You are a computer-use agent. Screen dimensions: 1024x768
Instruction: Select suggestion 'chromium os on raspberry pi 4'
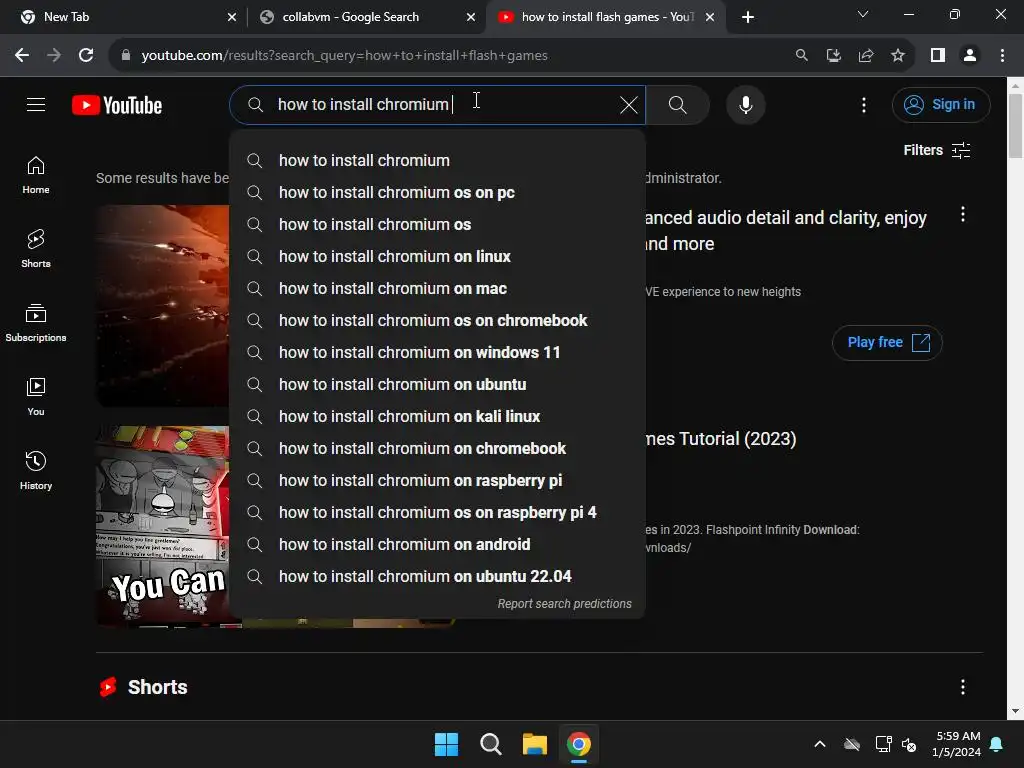(438, 512)
